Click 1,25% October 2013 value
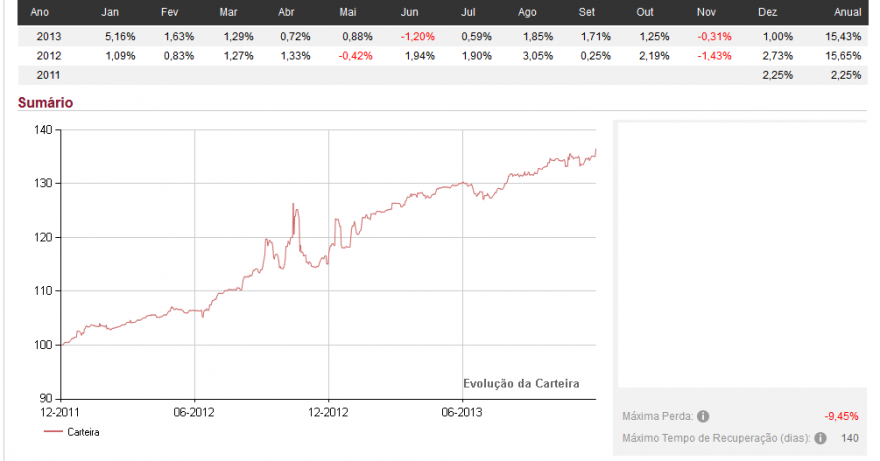880x461 pixels. pos(654,36)
